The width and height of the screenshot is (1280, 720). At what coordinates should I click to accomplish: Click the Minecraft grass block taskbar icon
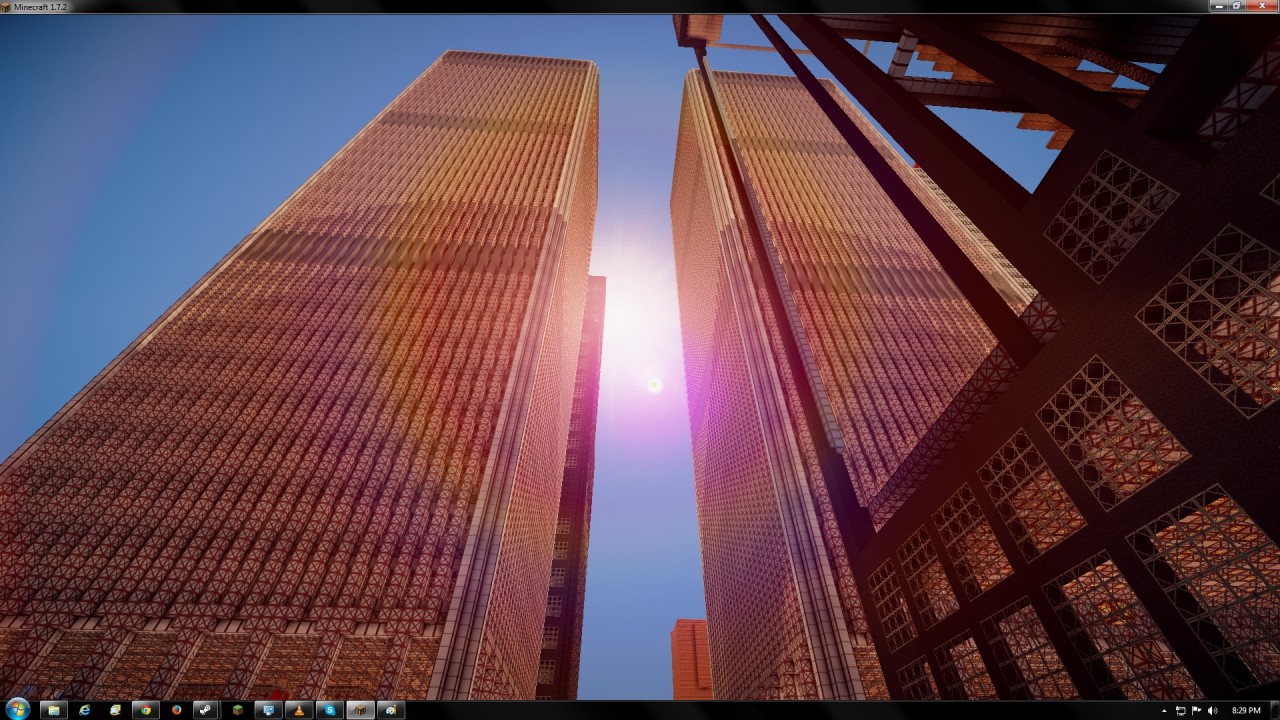tap(238, 710)
